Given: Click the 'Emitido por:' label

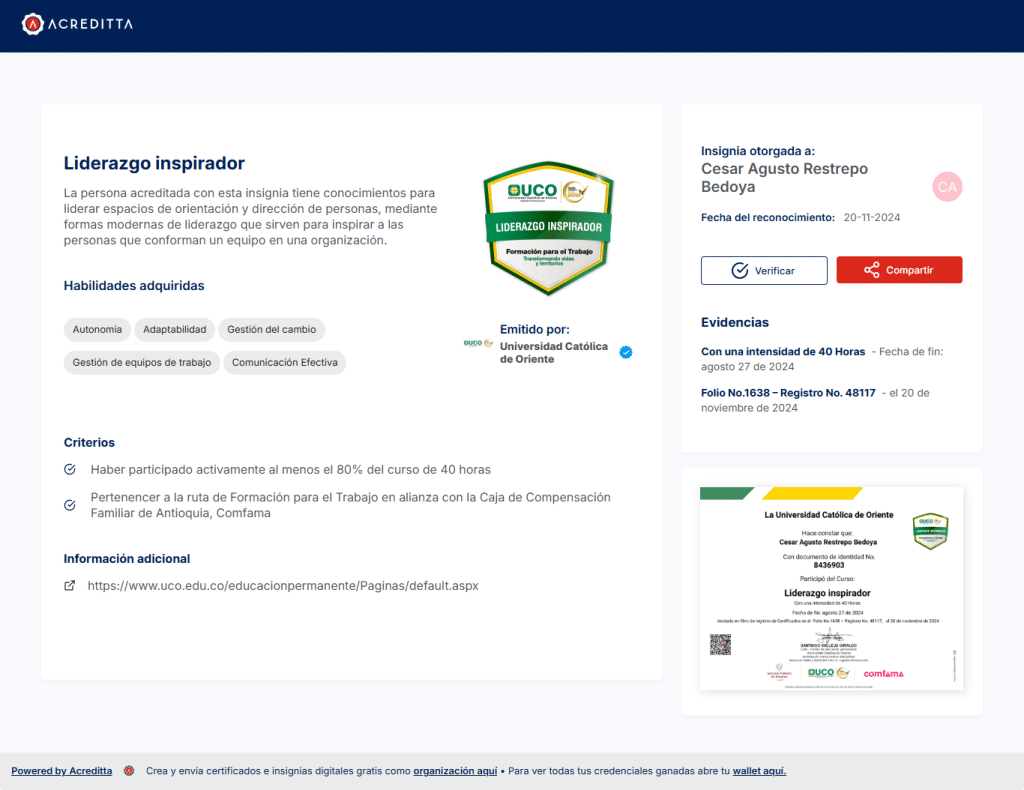Looking at the screenshot, I should tap(535, 329).
